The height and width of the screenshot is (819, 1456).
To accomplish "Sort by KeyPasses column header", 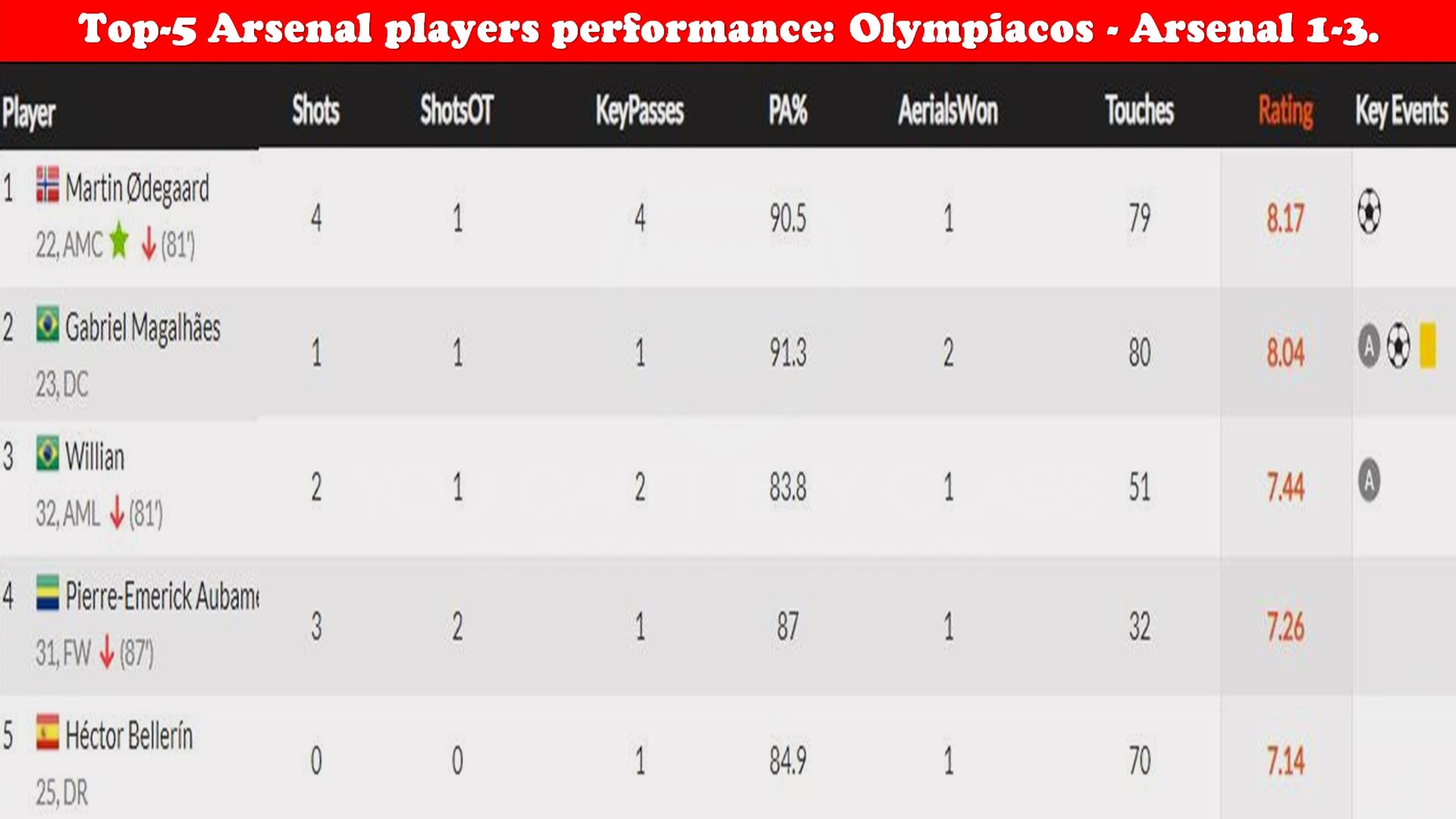I will click(639, 111).
